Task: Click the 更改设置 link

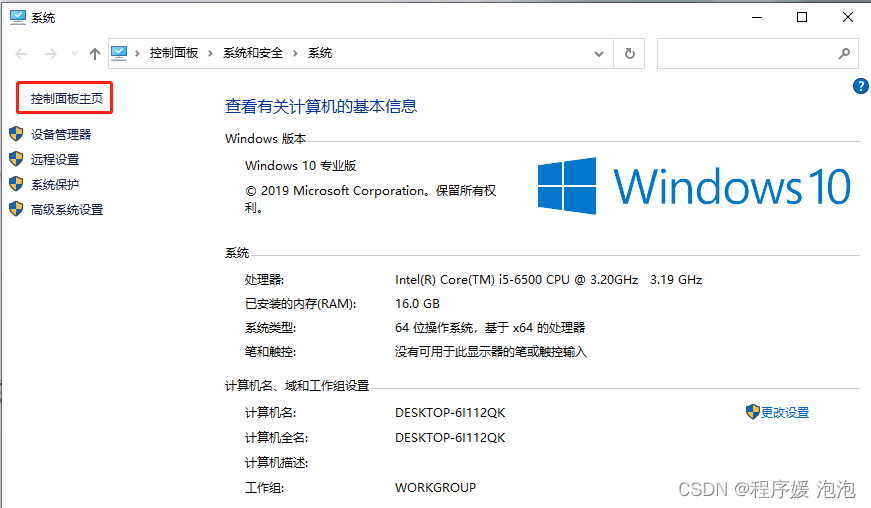Action: [785, 412]
